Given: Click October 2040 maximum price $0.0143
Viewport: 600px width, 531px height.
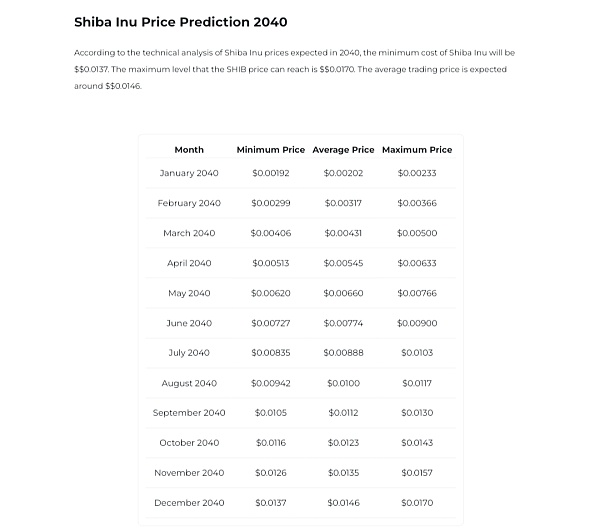Looking at the screenshot, I should [x=417, y=443].
